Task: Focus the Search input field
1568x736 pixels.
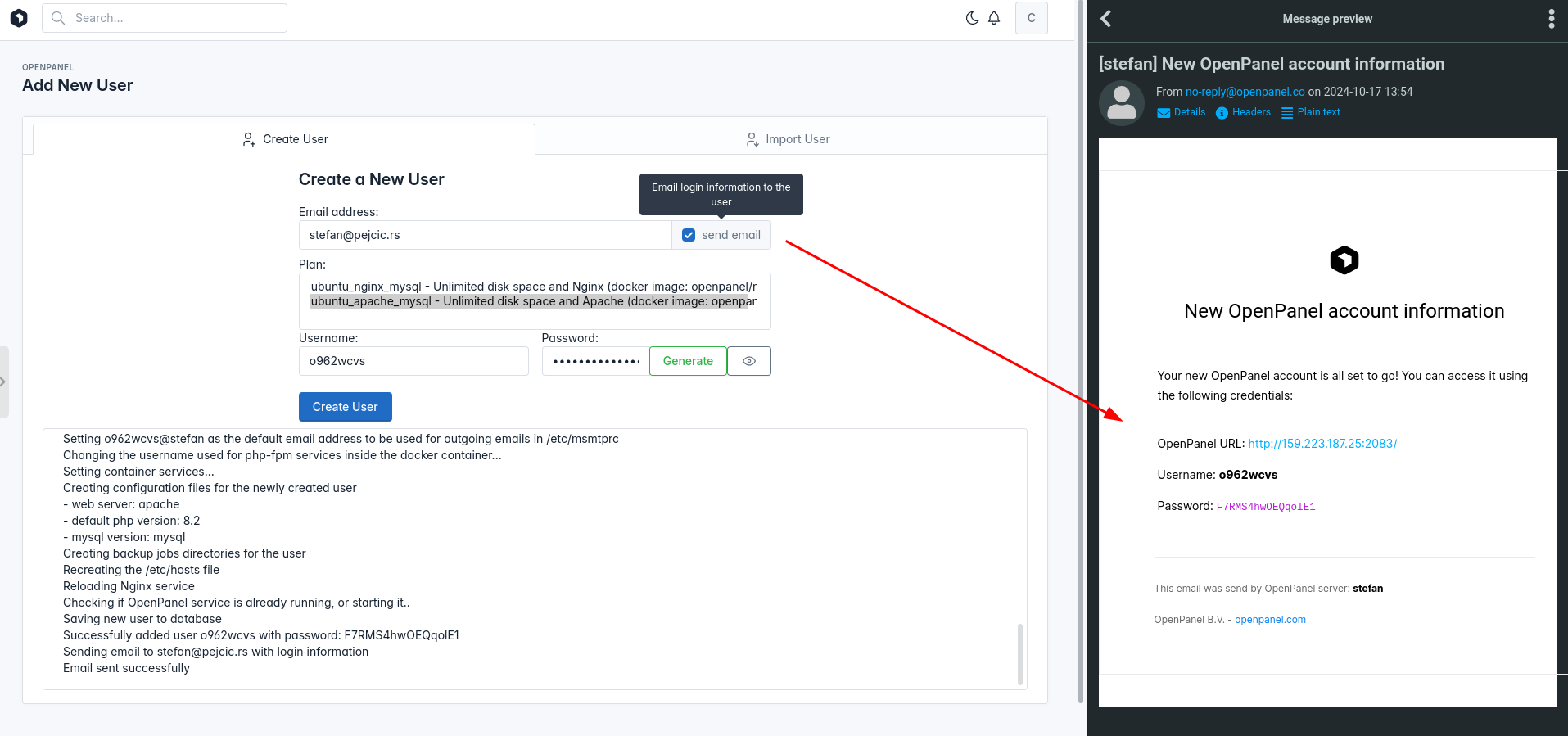Action: pyautogui.click(x=165, y=18)
